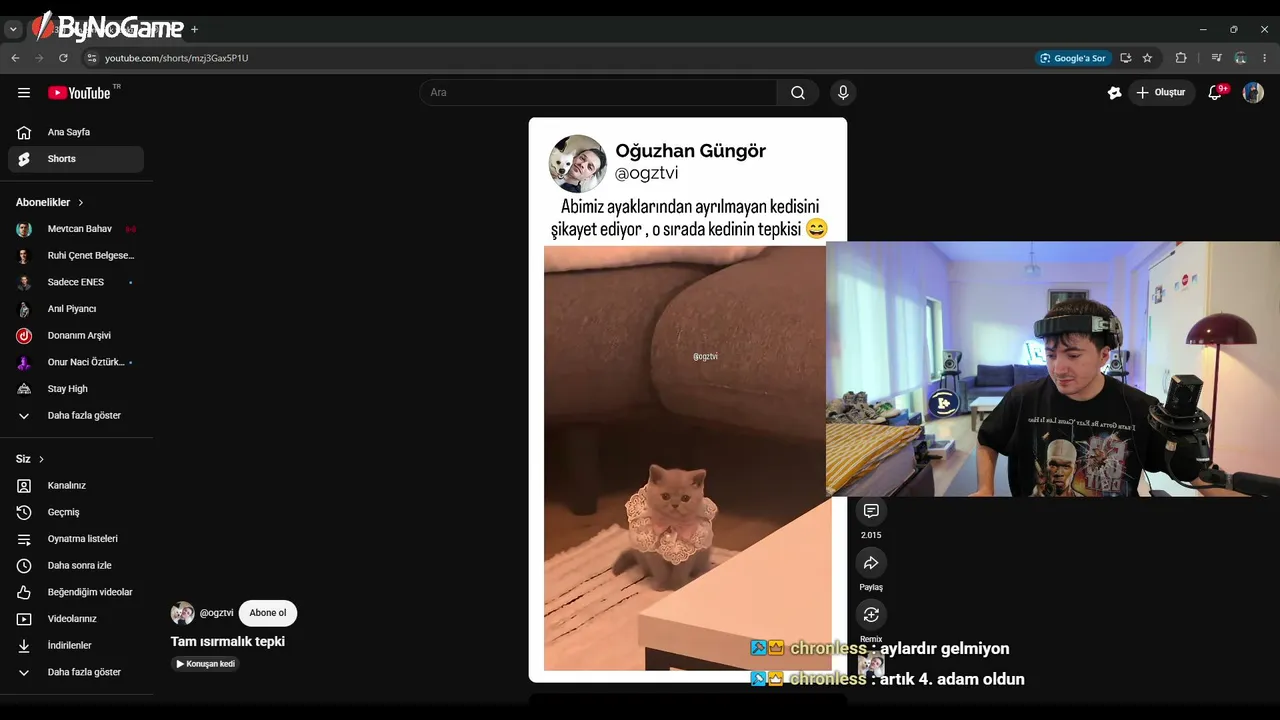Open Chrome profile avatar

click(x=1241, y=58)
